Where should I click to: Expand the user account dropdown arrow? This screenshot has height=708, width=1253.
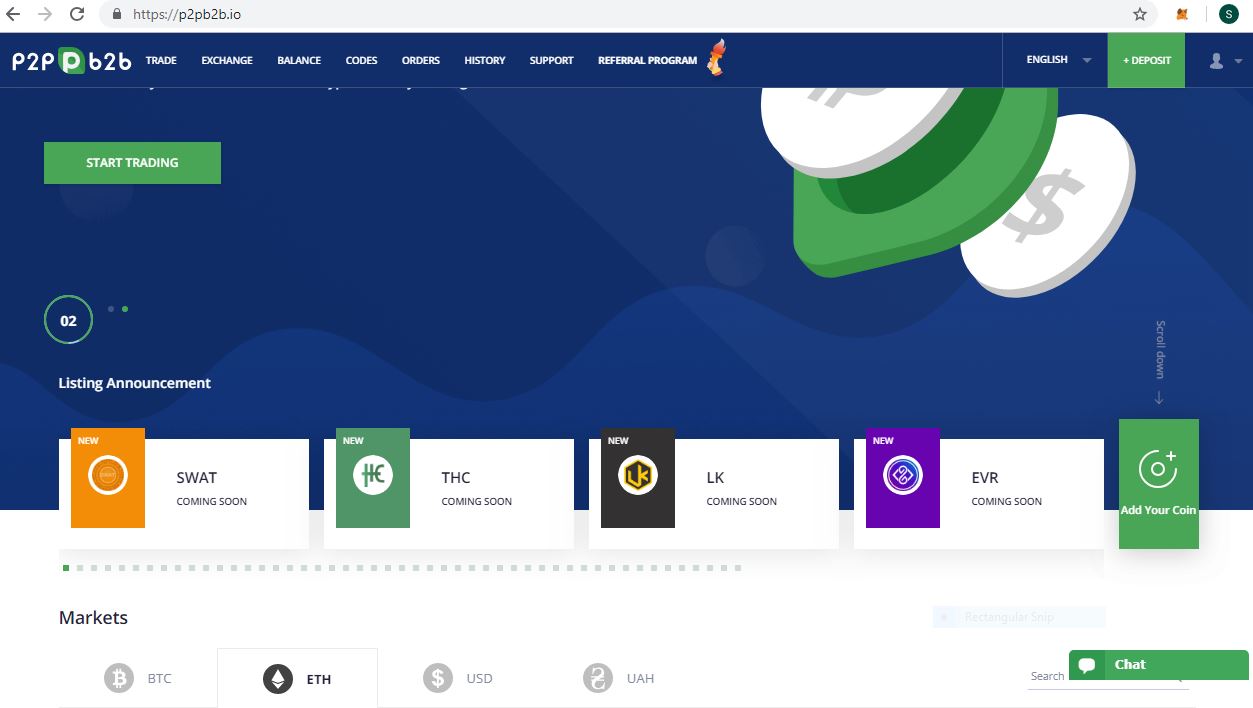(1238, 61)
